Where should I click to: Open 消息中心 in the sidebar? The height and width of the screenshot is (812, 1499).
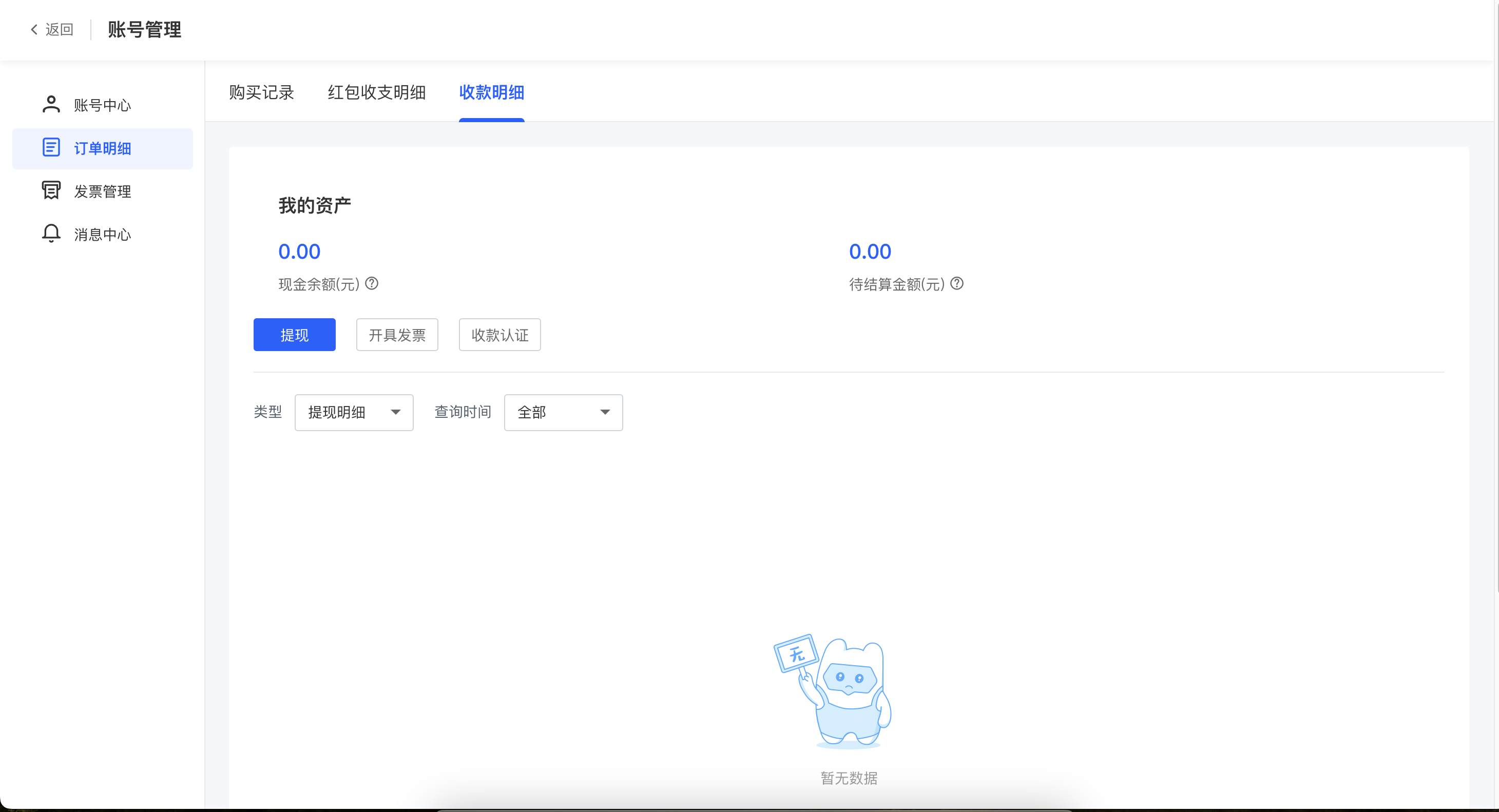pos(103,235)
